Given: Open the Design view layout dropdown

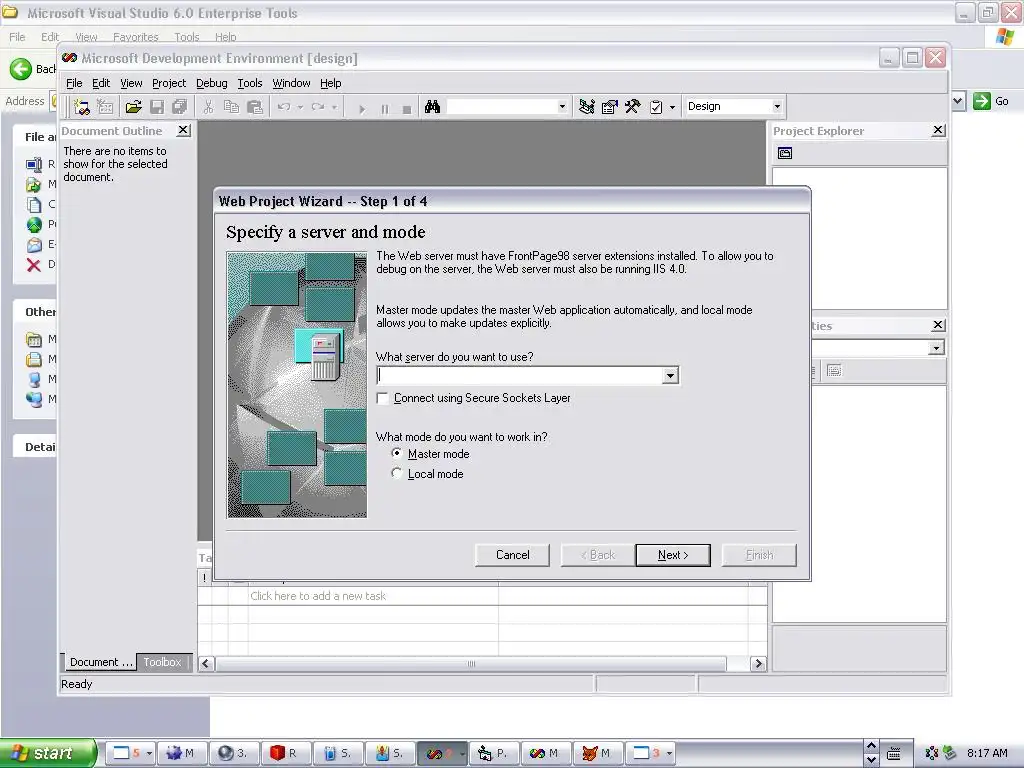Looking at the screenshot, I should click(x=776, y=106).
